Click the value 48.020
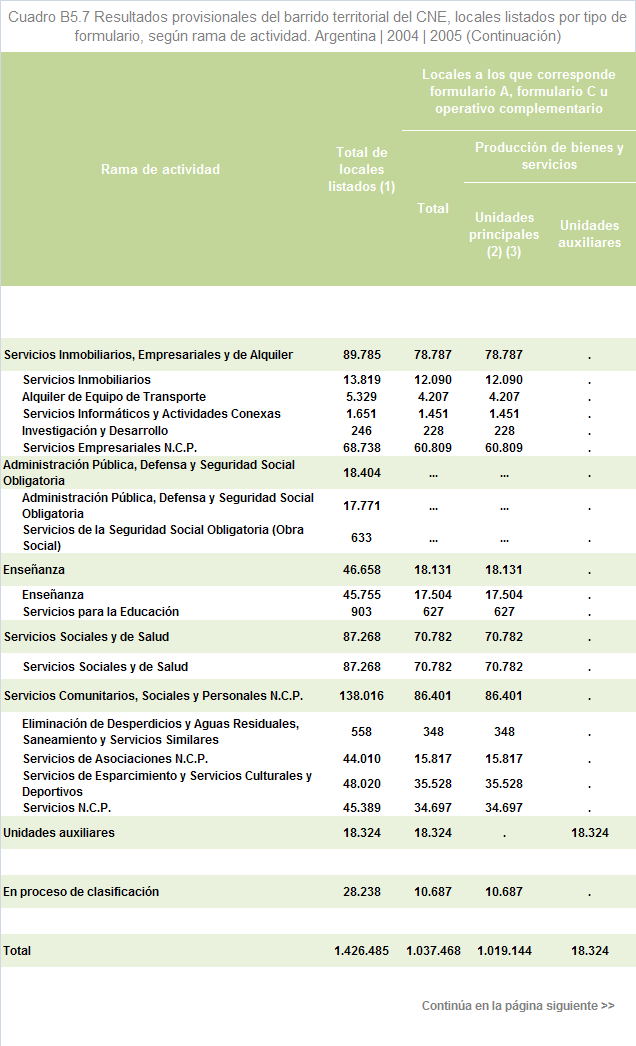The height and width of the screenshot is (1046, 636). pyautogui.click(x=362, y=784)
